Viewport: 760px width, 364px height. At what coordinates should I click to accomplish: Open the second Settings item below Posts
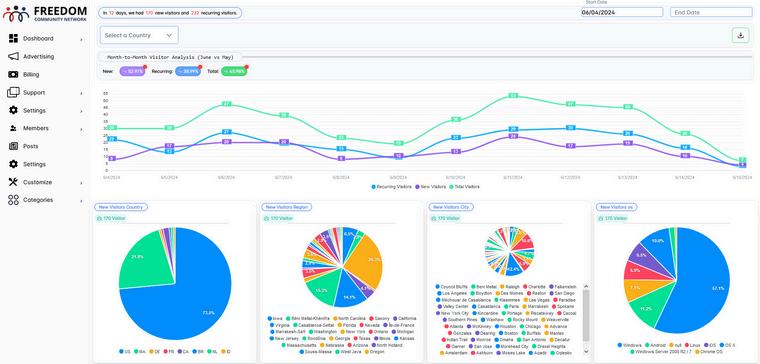[34, 164]
